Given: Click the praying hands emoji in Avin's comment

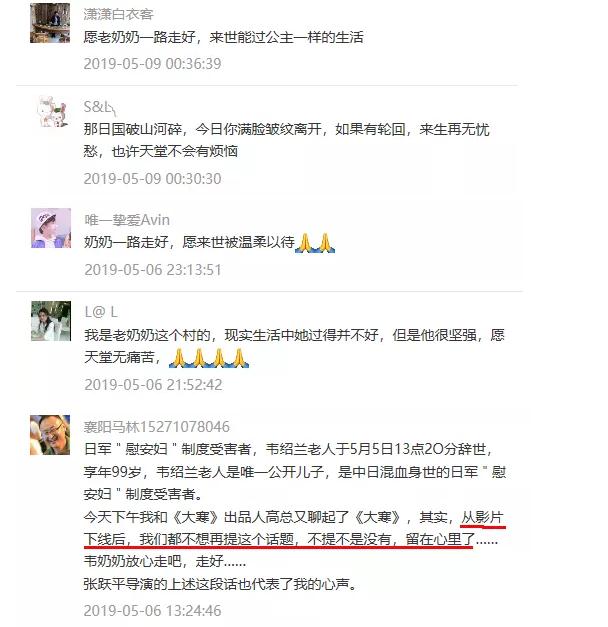Looking at the screenshot, I should (x=315, y=243).
